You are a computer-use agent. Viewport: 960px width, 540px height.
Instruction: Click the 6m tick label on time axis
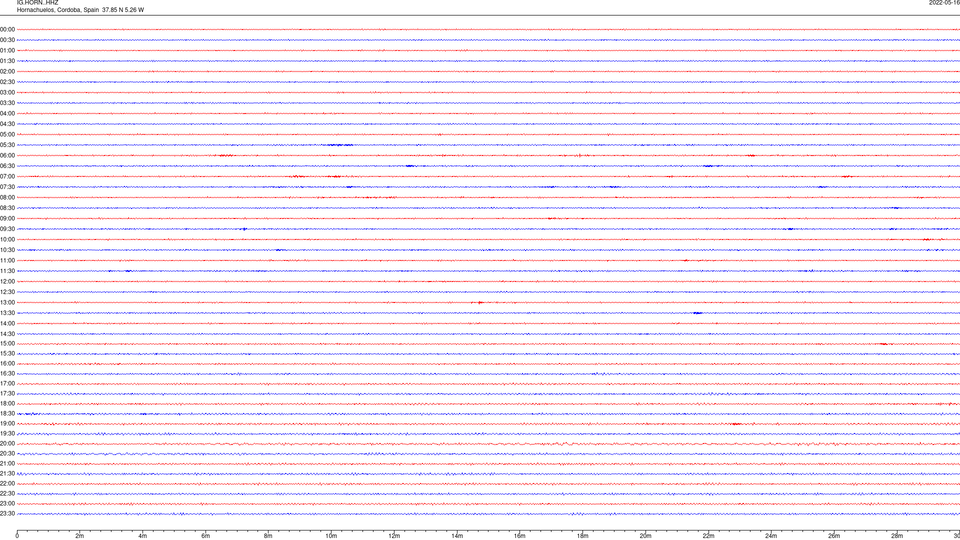click(206, 536)
